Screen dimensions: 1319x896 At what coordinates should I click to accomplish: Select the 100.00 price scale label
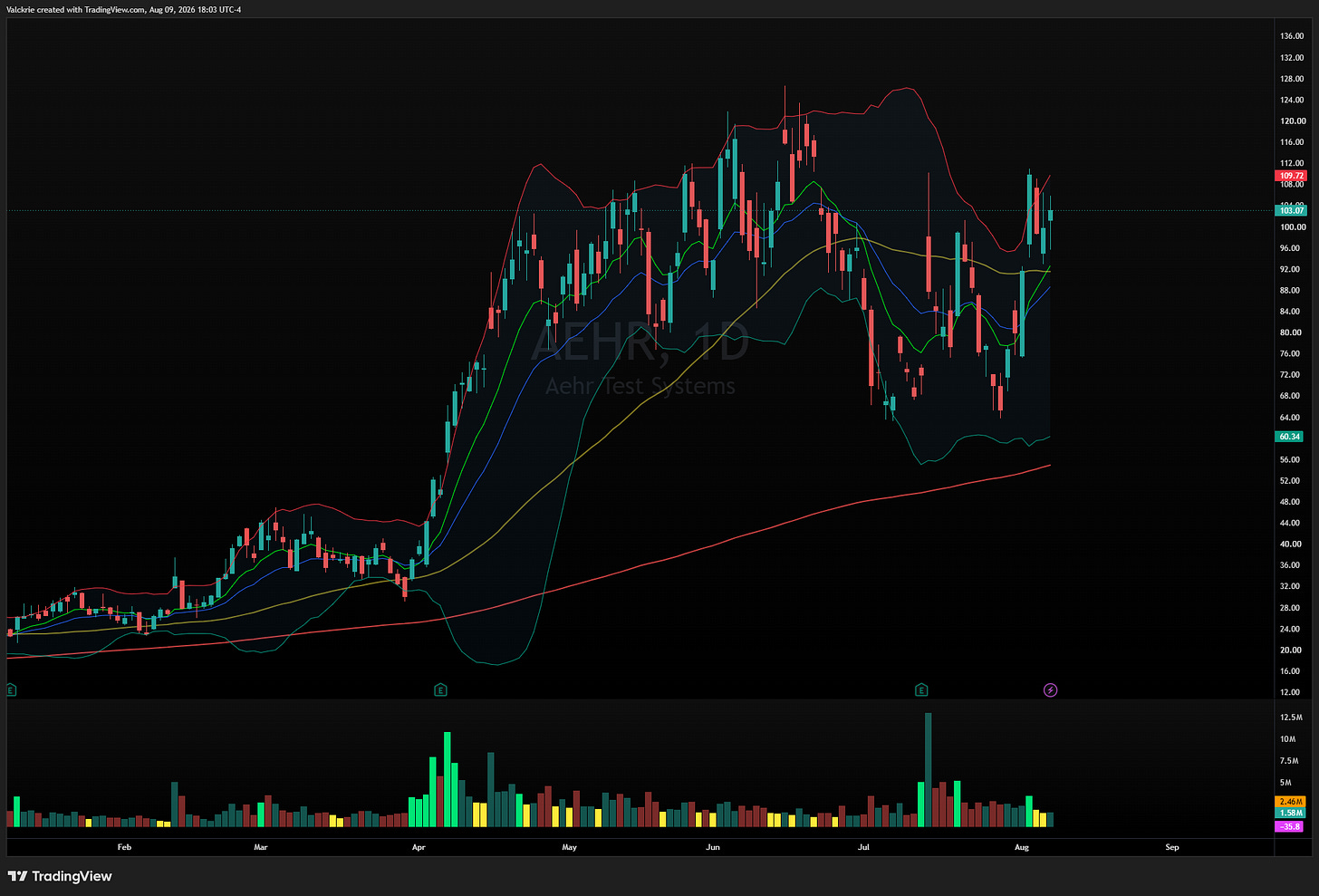[1292, 227]
